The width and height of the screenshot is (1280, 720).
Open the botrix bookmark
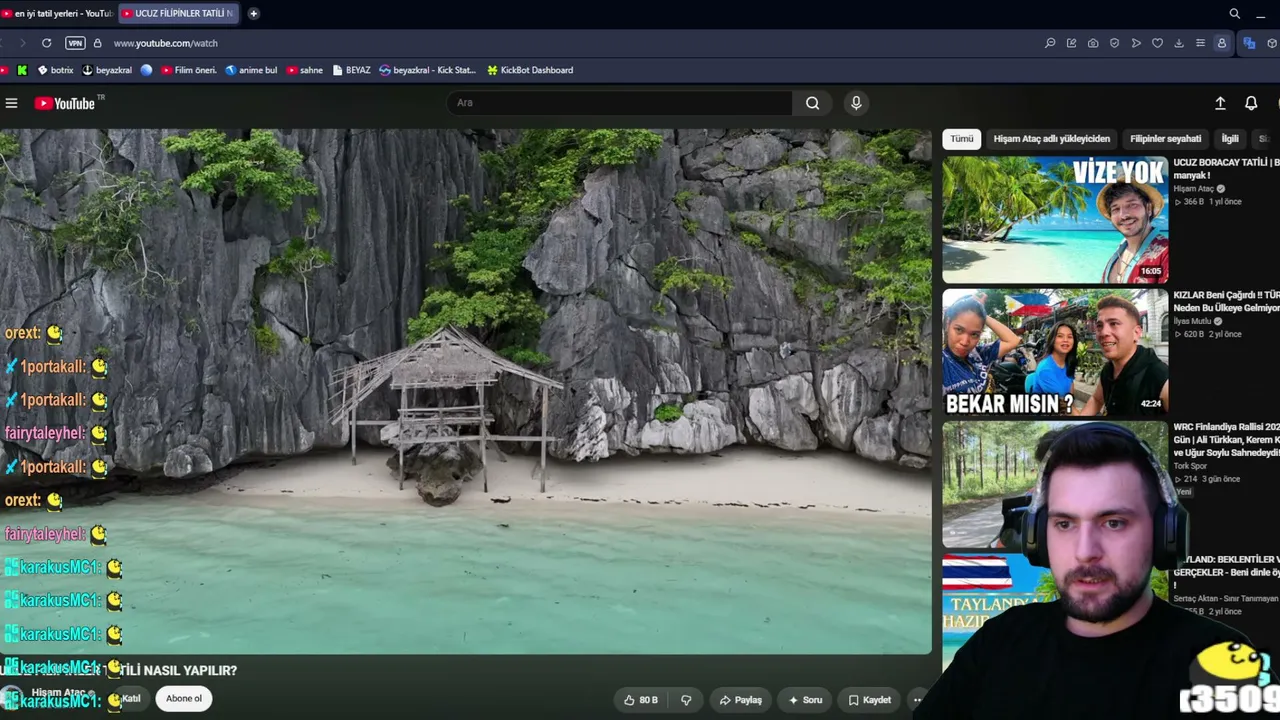point(56,70)
